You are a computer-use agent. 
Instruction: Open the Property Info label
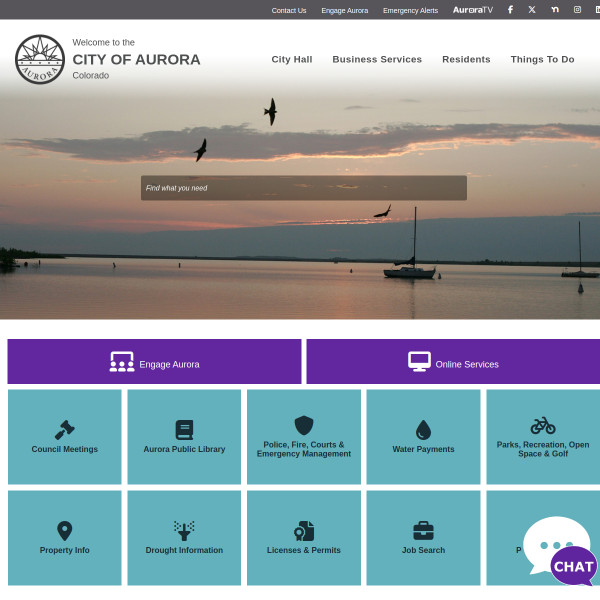tap(65, 550)
